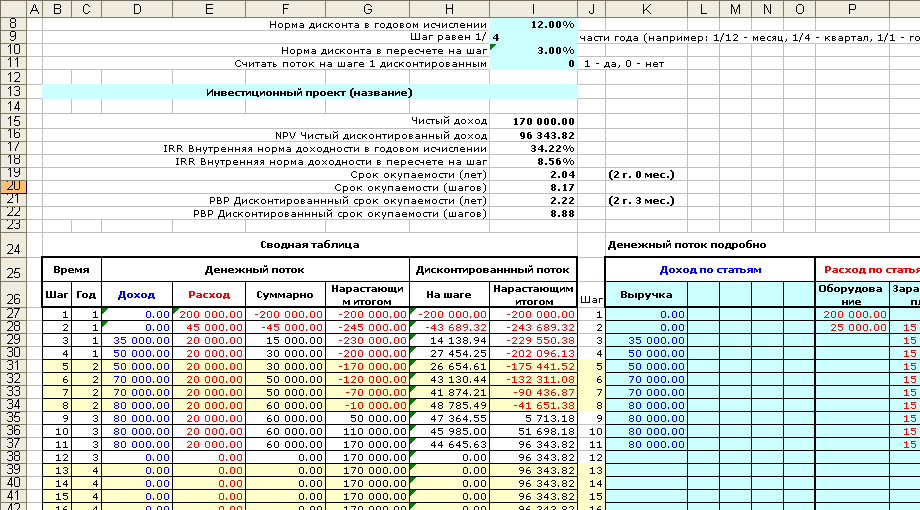Click the annual discount rate cell 12.00%
Viewport: 920px width, 510px height.
click(x=533, y=25)
